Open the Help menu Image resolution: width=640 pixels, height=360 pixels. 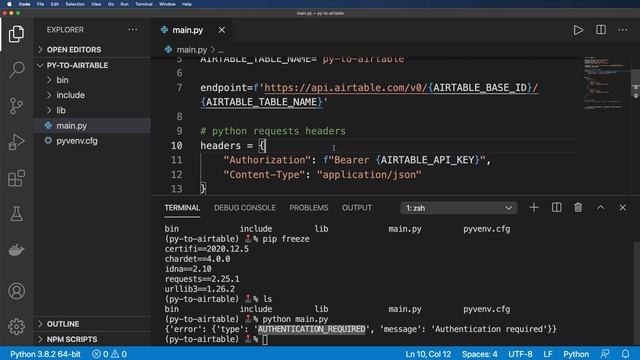coord(187,4)
